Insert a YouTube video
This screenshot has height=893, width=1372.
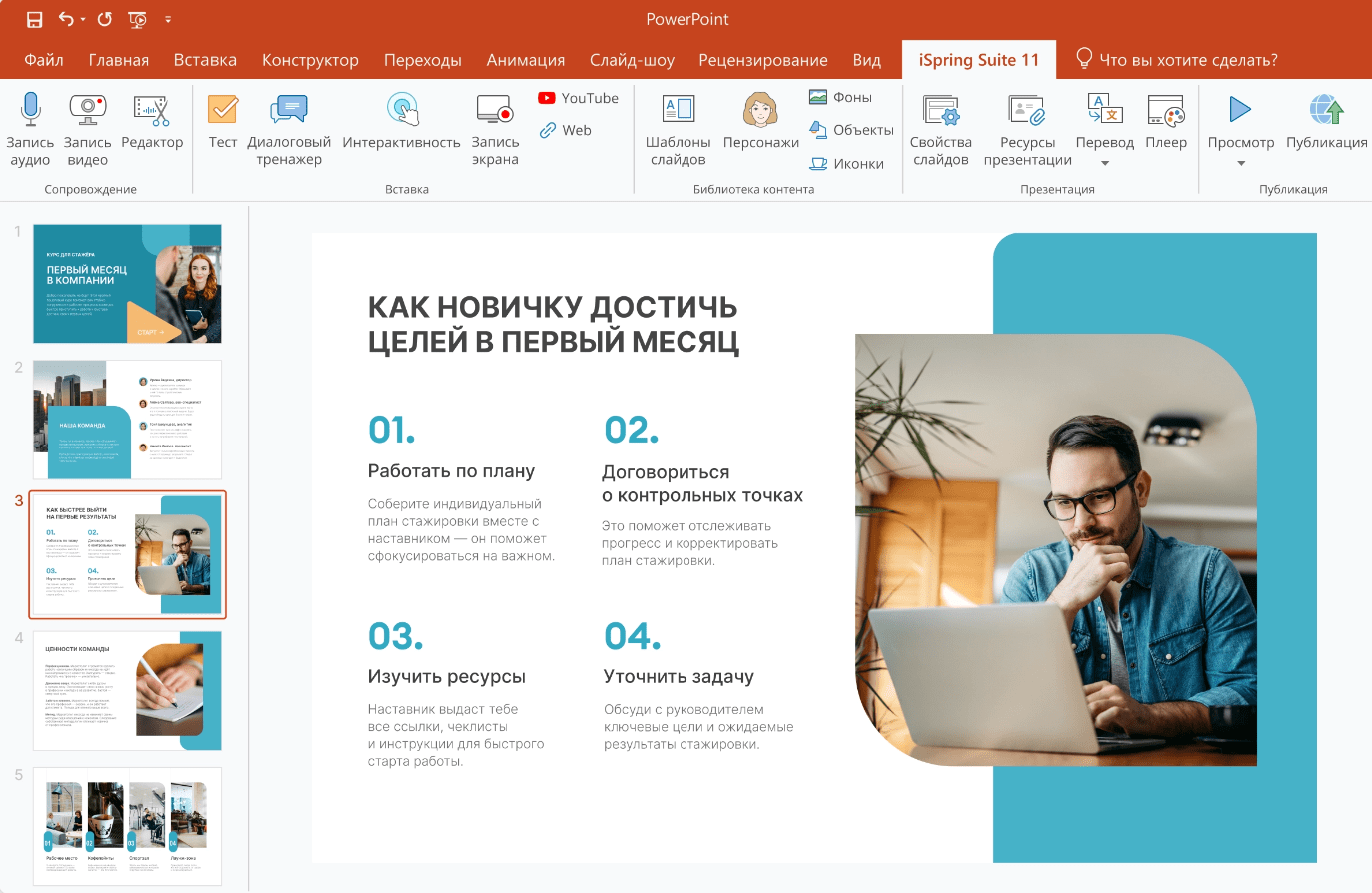tap(579, 98)
